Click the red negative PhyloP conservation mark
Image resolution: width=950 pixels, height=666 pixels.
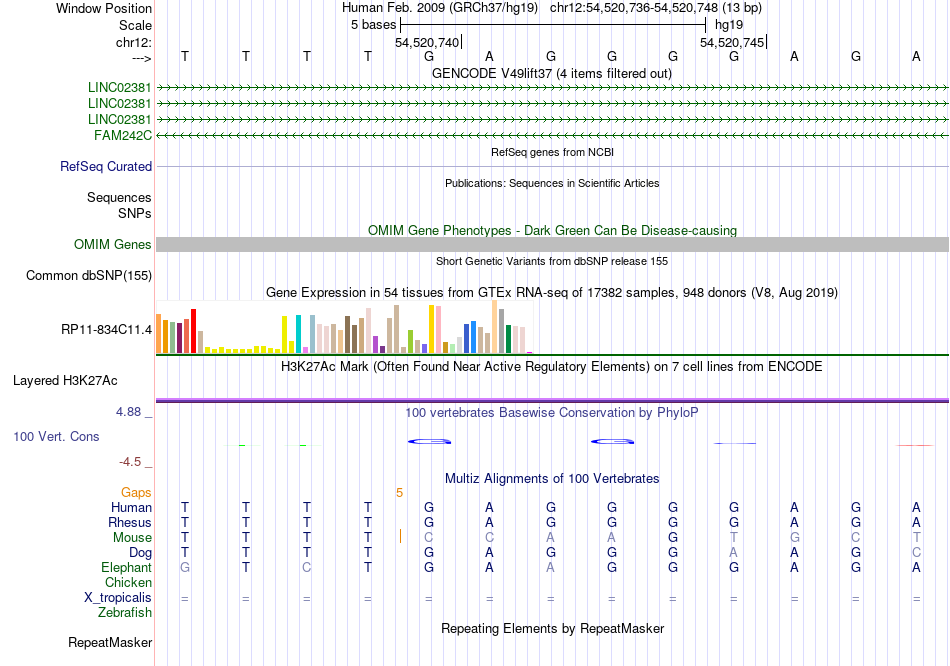coord(915,445)
